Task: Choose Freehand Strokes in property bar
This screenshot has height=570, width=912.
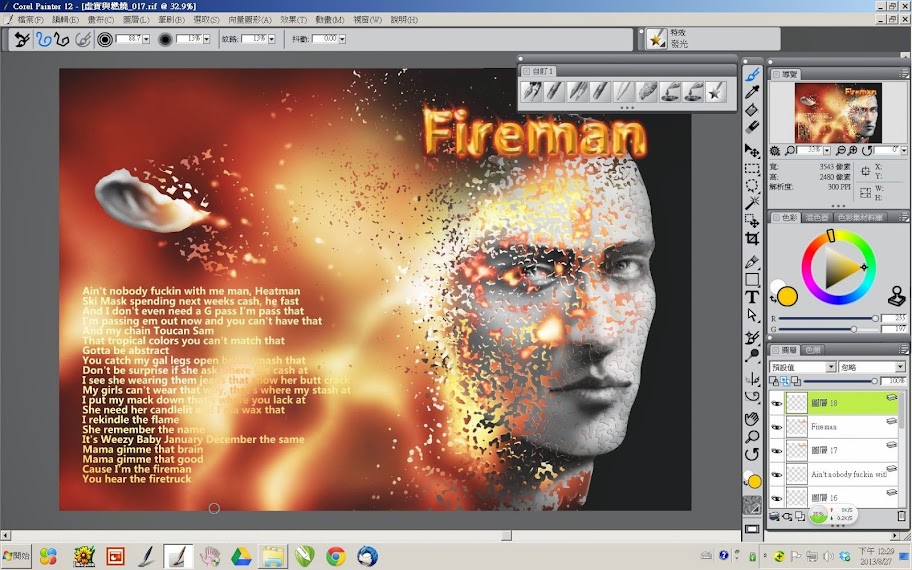Action: 44,40
